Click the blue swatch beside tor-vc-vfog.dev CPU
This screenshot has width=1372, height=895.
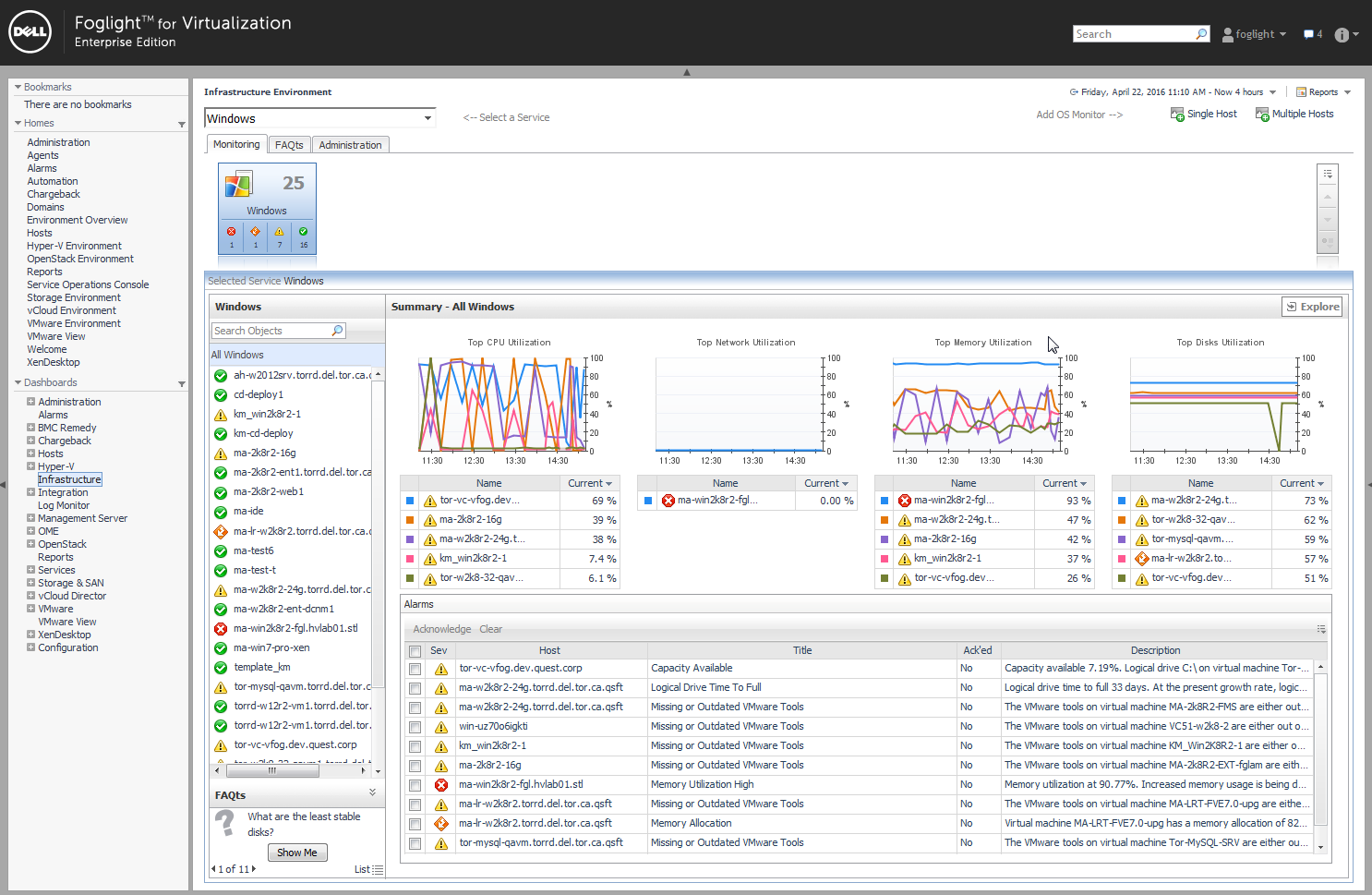410,501
